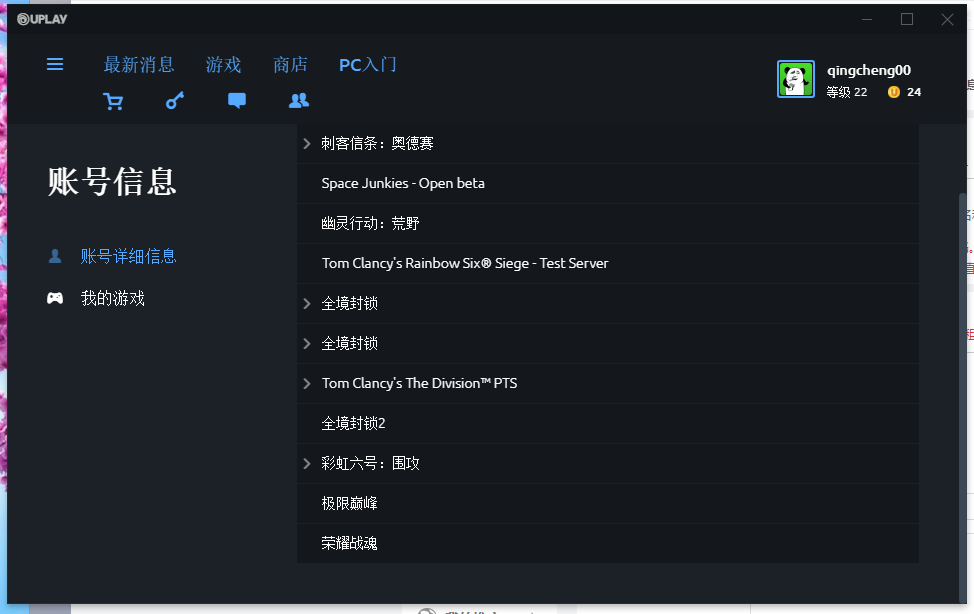Click the Uplay logo
974x614 pixels.
[42, 19]
